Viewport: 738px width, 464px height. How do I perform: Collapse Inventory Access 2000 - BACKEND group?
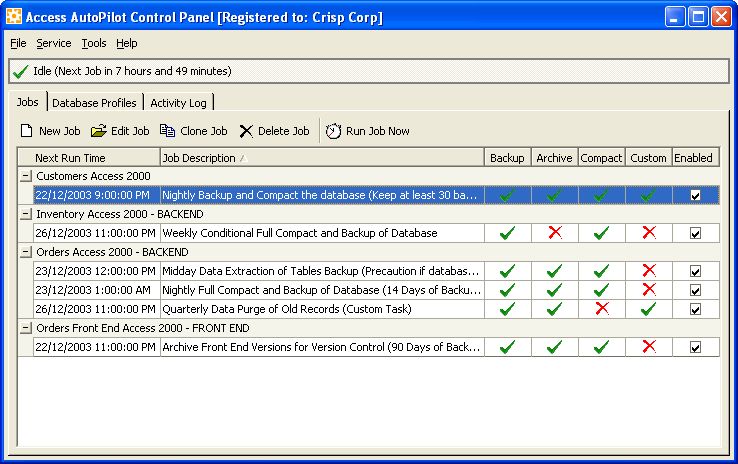25,214
